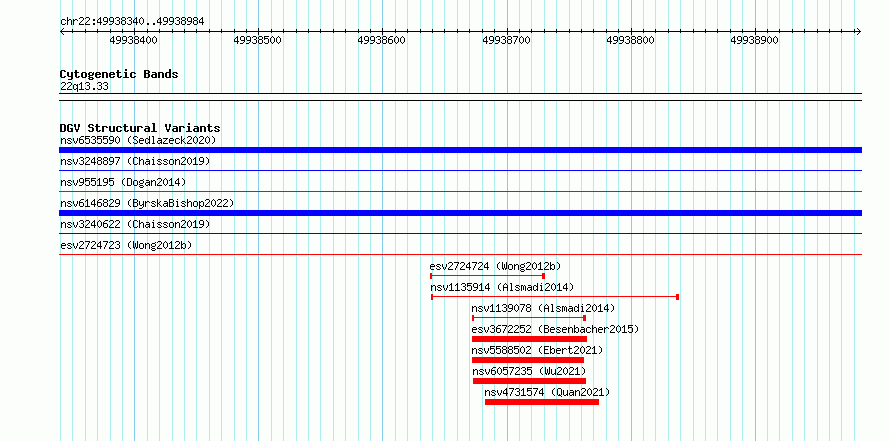Click the nsv955195 (Dogan2014) label
Screen dimensions: 890x441
(x=123, y=182)
